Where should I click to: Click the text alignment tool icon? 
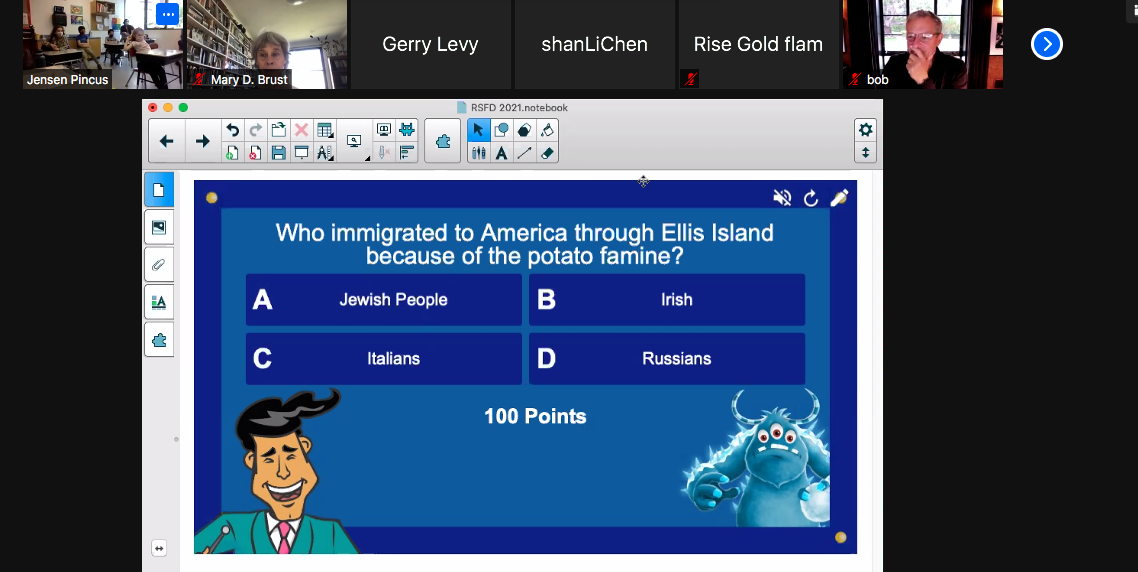click(406, 152)
